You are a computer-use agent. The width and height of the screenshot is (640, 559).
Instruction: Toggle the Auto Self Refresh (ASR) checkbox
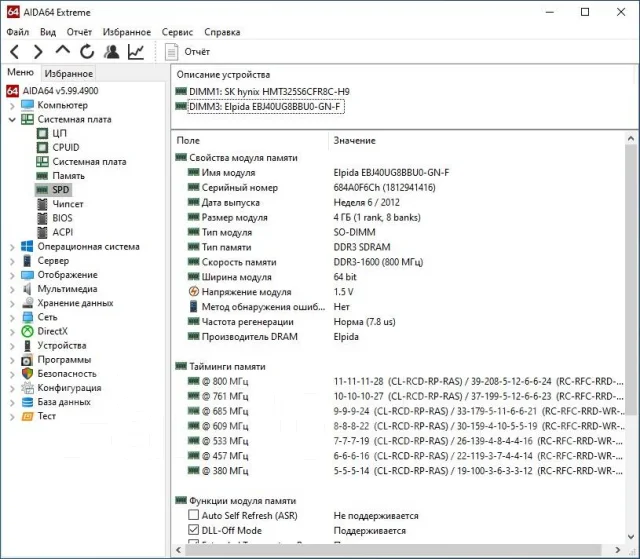[x=193, y=515]
